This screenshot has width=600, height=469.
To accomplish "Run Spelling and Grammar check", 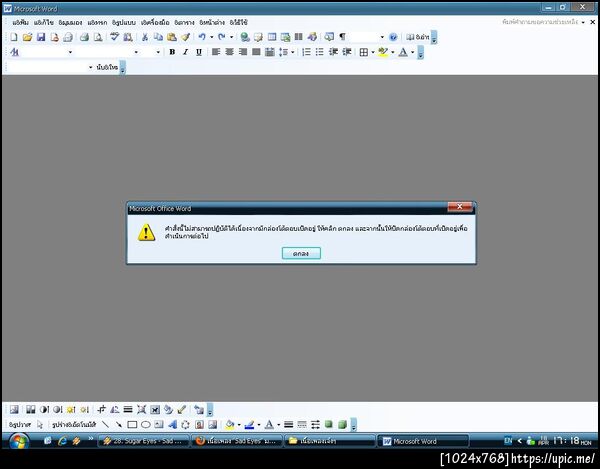I will pos(114,37).
